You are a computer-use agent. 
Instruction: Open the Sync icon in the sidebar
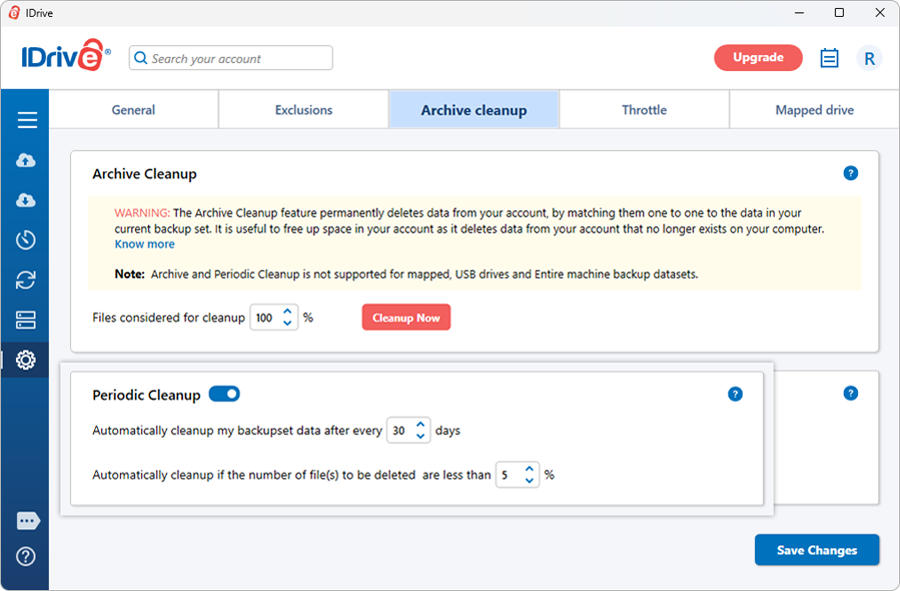(27, 280)
